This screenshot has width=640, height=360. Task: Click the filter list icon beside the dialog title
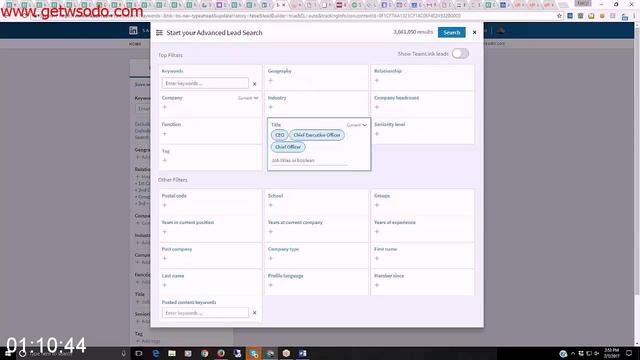[159, 33]
